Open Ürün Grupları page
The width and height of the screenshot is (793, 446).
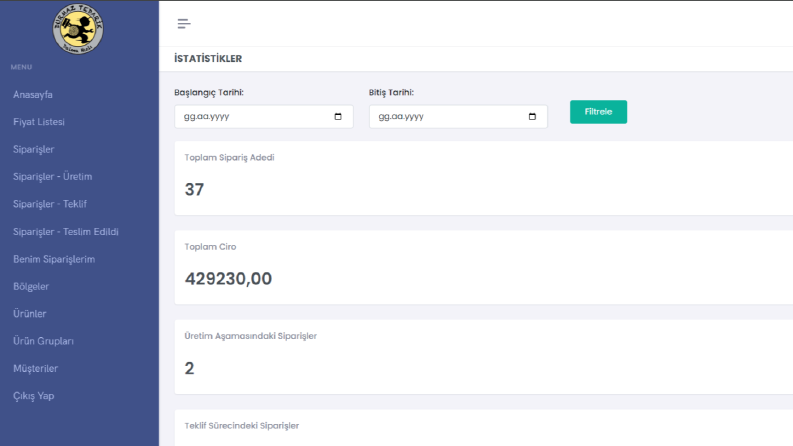[43, 341]
